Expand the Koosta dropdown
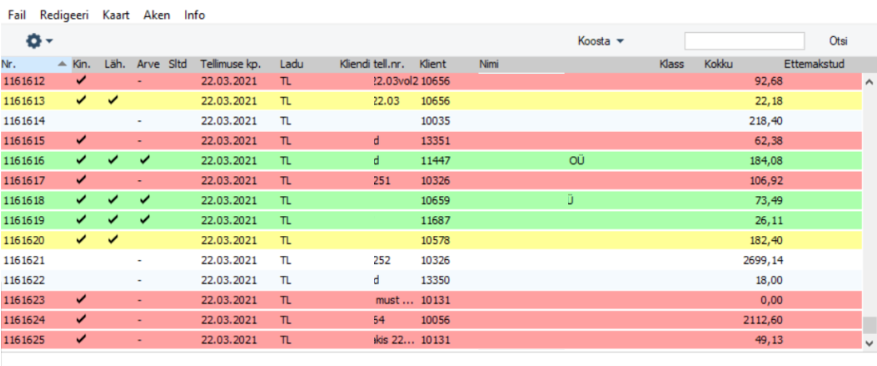The width and height of the screenshot is (877, 366). [x=601, y=41]
